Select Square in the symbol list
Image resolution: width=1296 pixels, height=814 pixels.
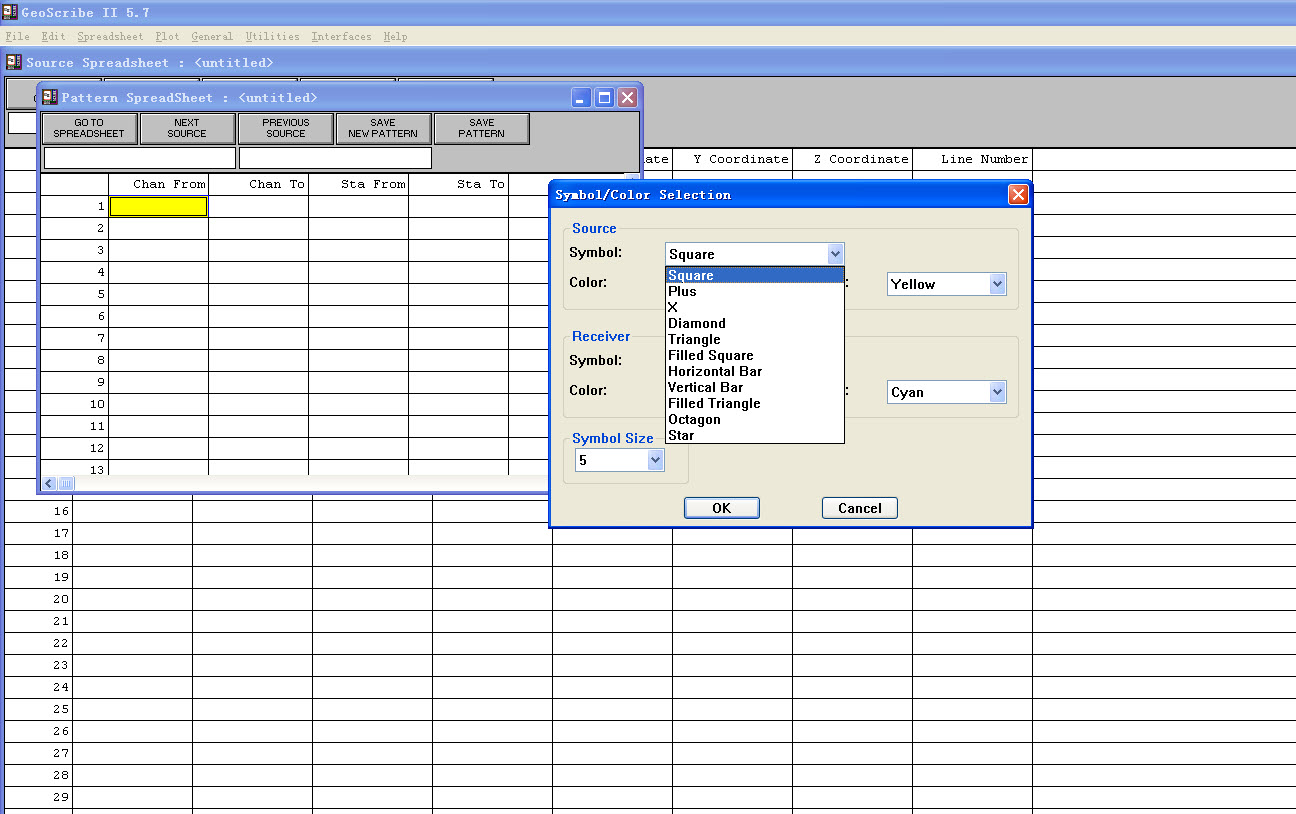tap(755, 275)
